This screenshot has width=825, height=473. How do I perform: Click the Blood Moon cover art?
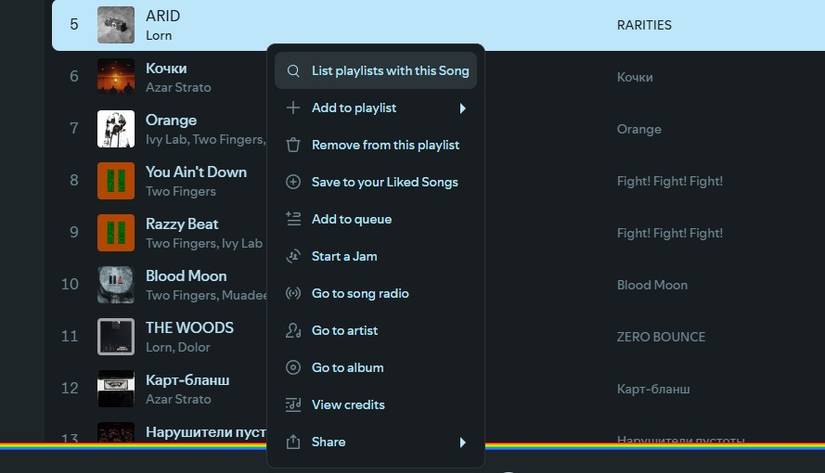(x=116, y=285)
